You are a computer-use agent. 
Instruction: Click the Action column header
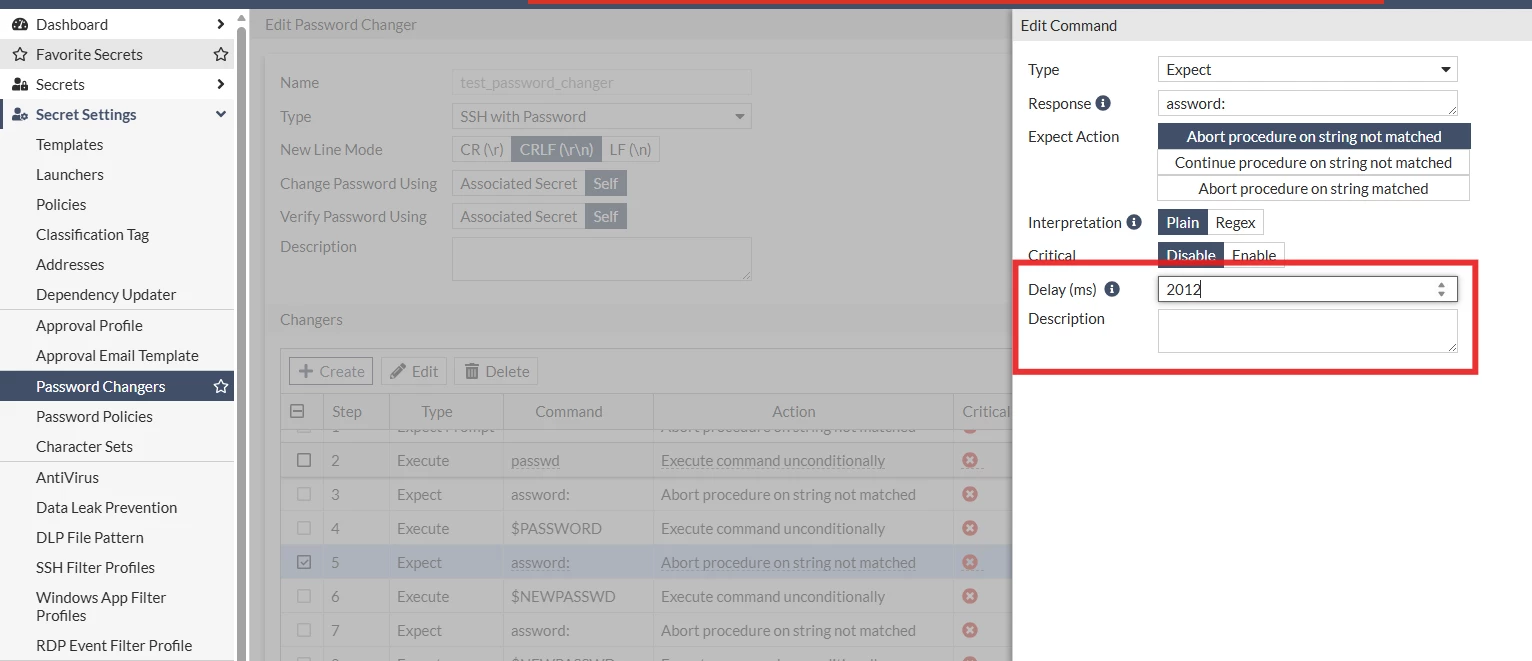coord(794,411)
